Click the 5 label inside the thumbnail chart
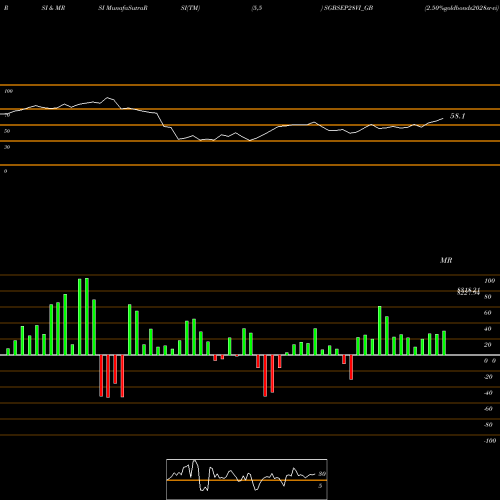 click(x=320, y=486)
